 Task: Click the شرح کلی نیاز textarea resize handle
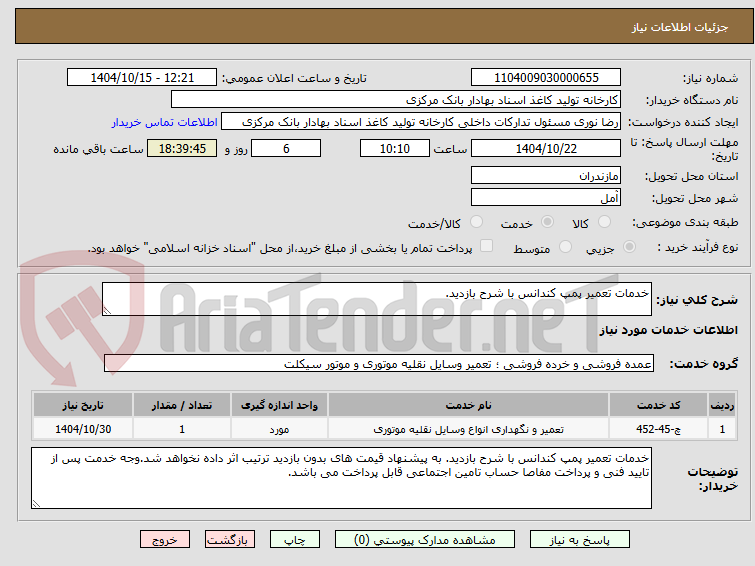tap(107, 311)
